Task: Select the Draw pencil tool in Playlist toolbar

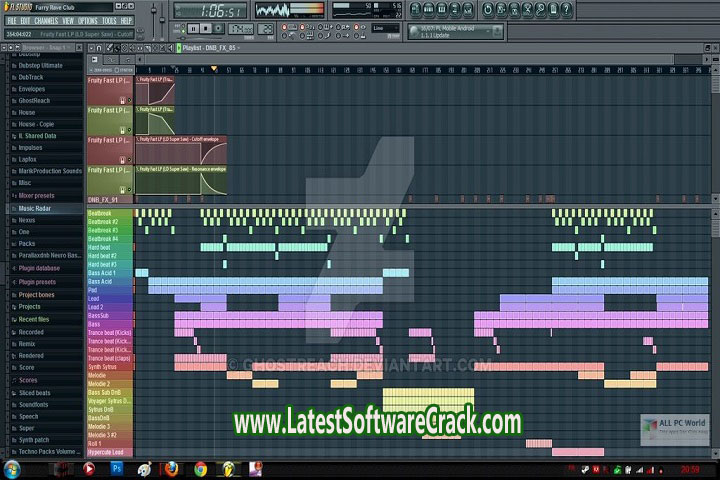Action: [x=109, y=48]
